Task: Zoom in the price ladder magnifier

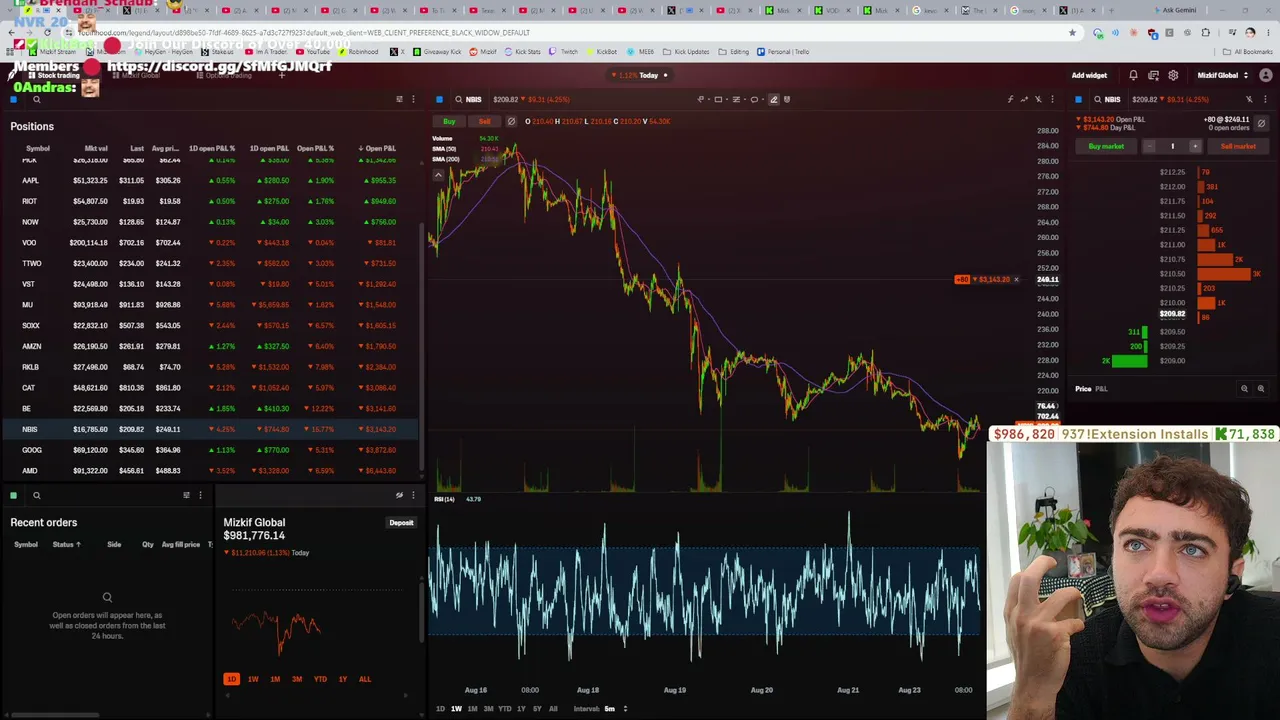Action: point(1260,388)
